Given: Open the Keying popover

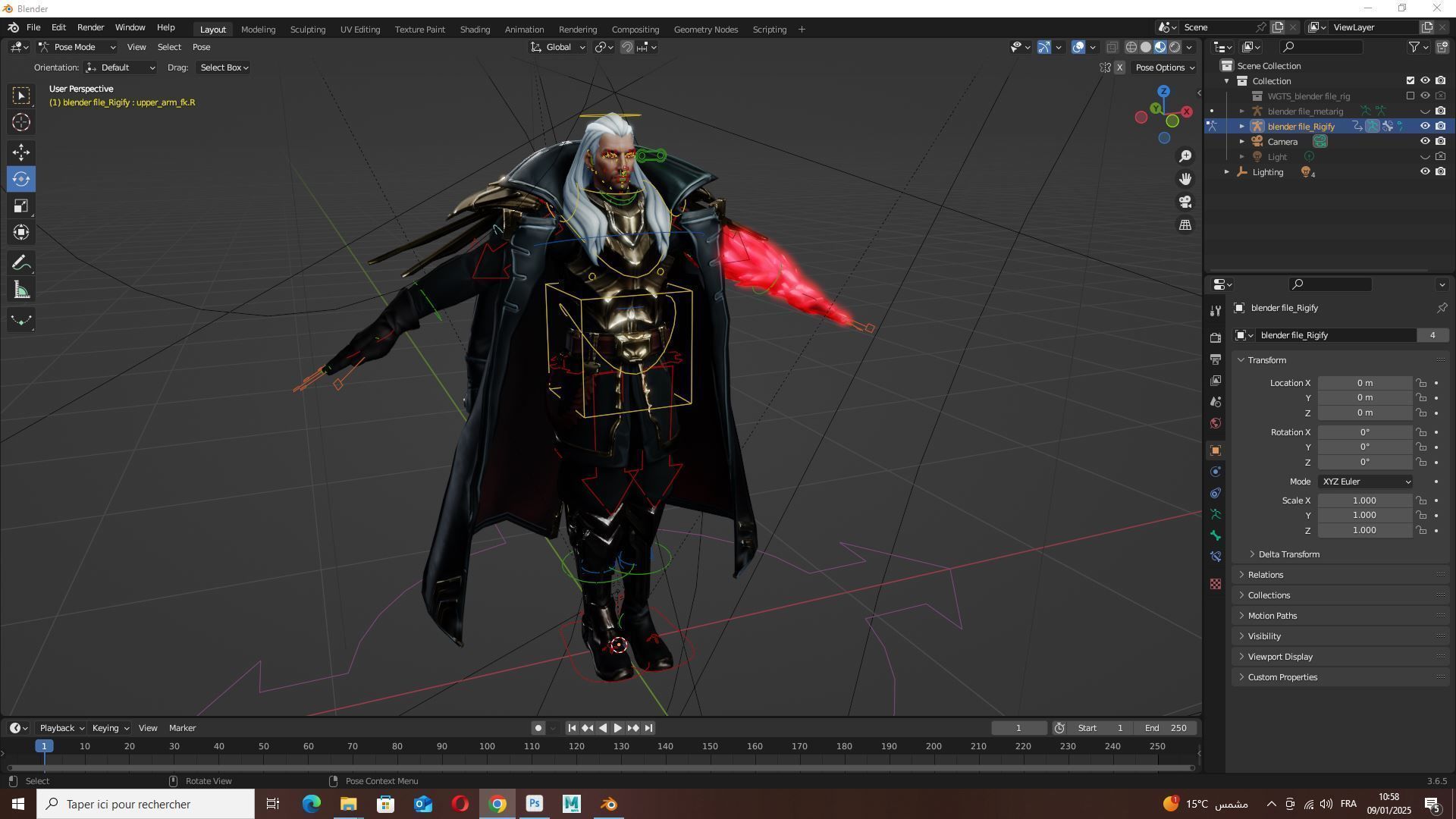Looking at the screenshot, I should [110, 728].
